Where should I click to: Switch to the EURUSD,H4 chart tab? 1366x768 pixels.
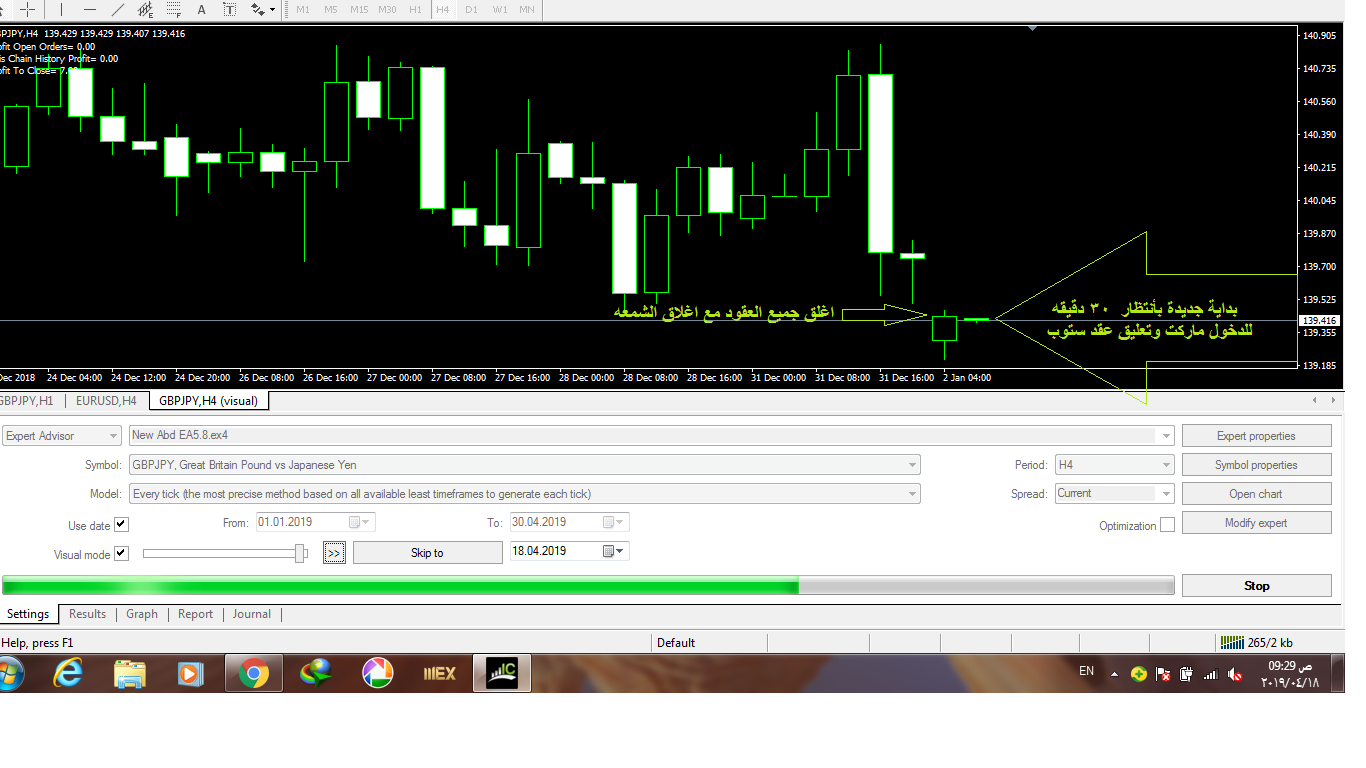[x=106, y=401]
